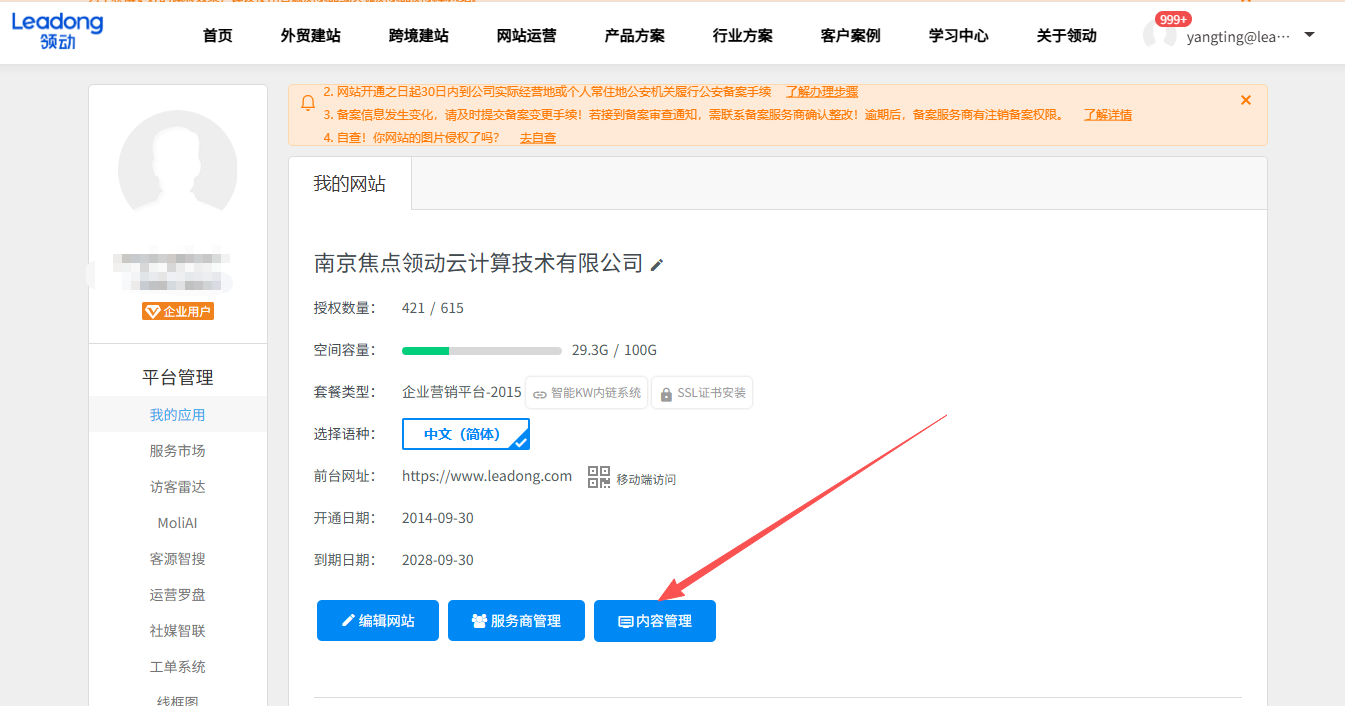Dismiss the orange notice banner with the X
The width and height of the screenshot is (1345, 706).
[x=1246, y=100]
